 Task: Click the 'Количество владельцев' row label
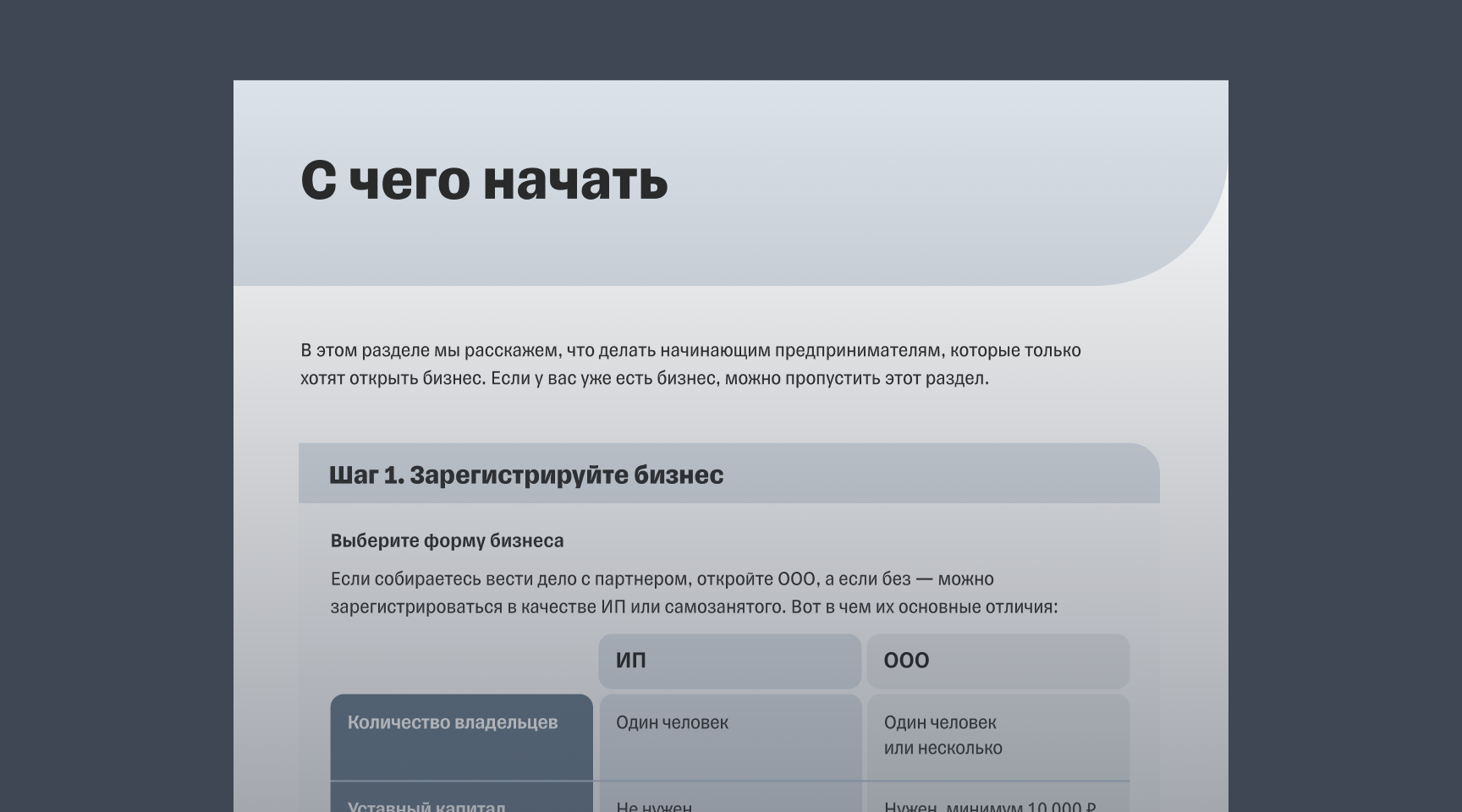(461, 737)
